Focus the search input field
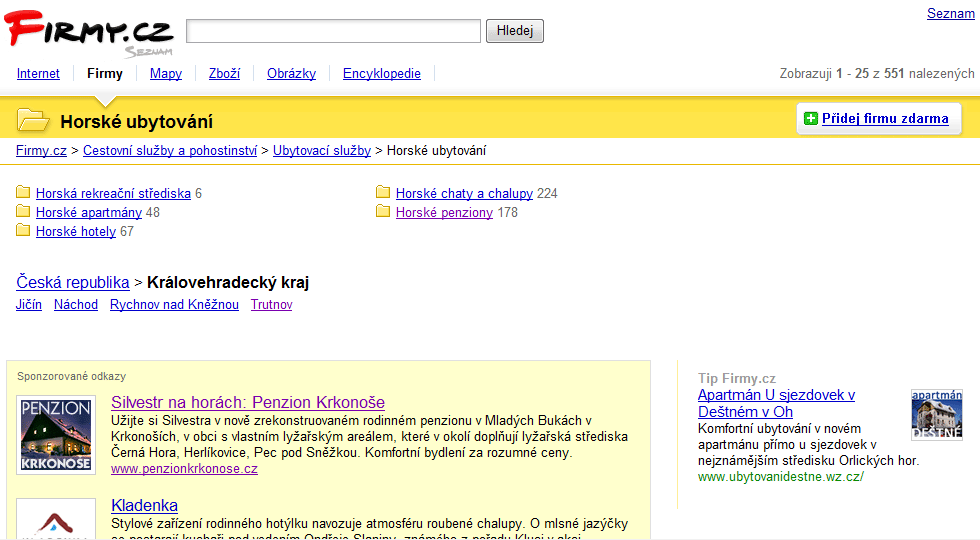Viewport: 980px width, 540px height. [x=334, y=31]
